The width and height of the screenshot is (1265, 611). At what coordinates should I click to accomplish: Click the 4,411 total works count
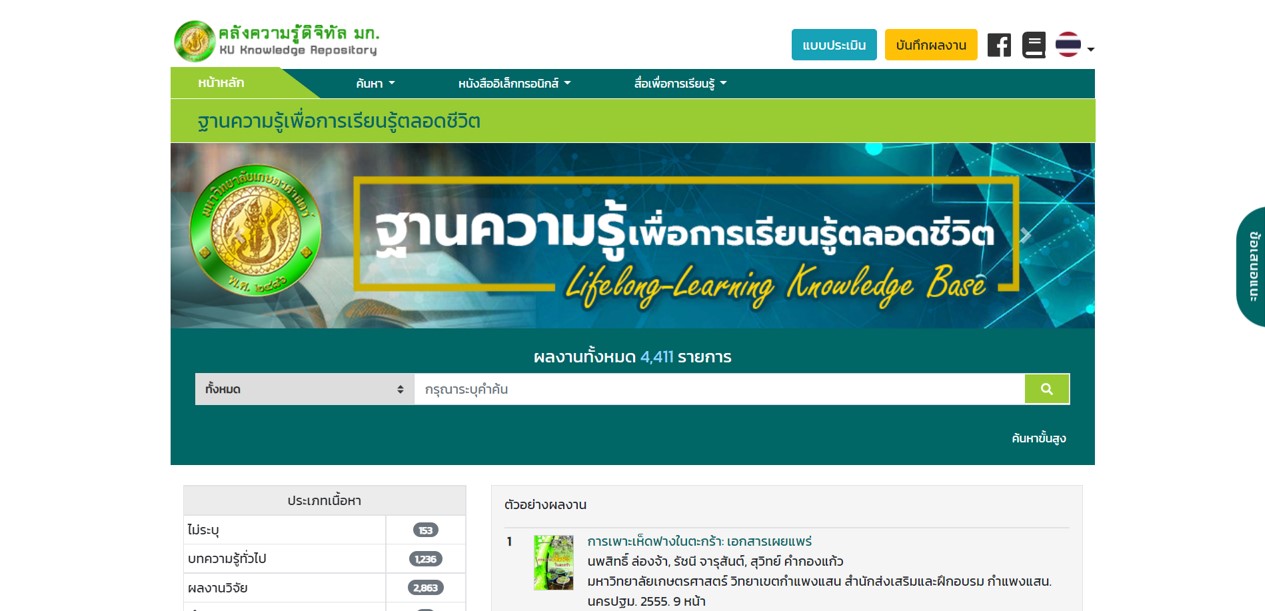coord(657,356)
